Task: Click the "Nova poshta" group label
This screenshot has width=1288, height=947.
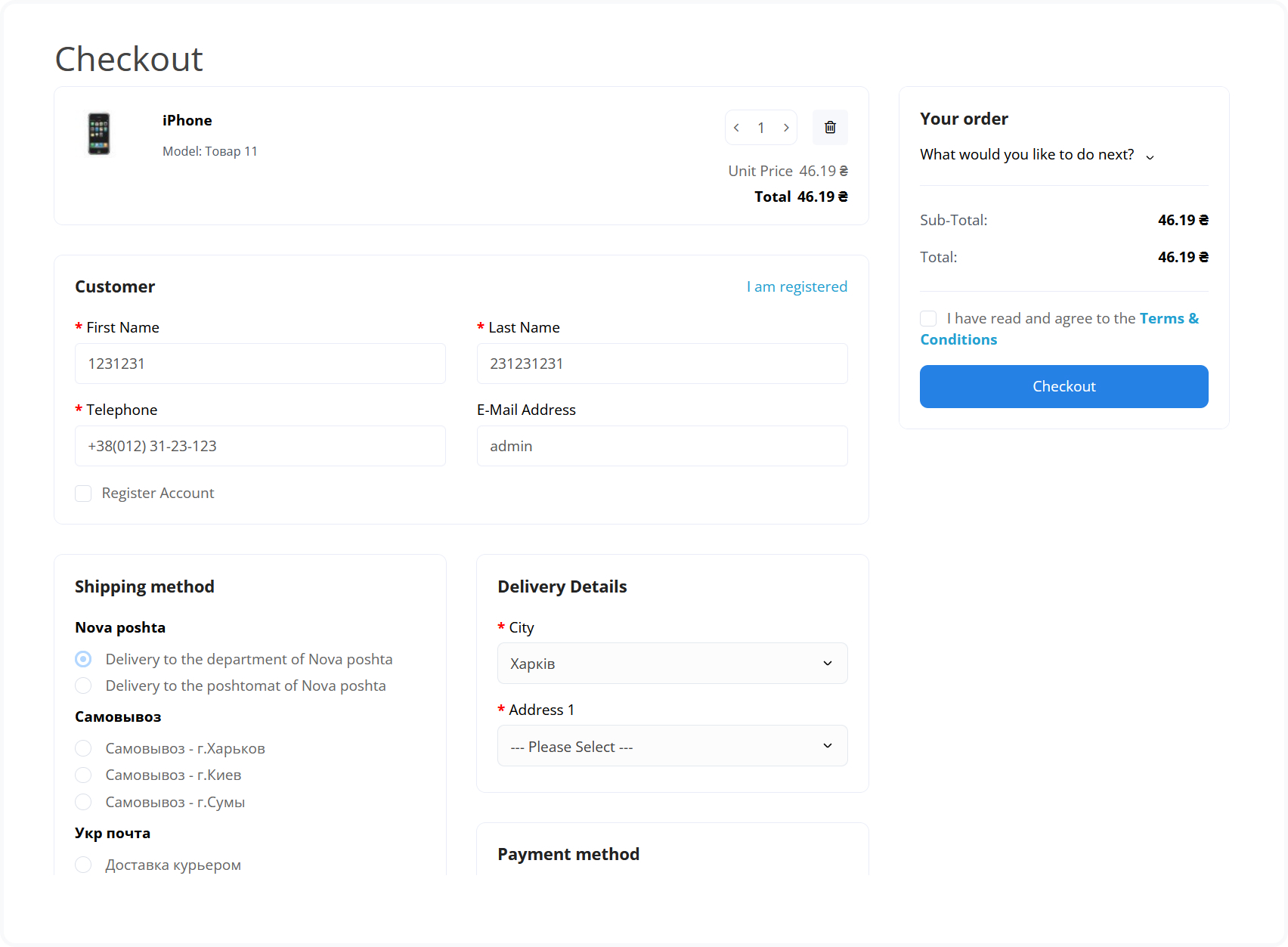Action: [x=120, y=627]
